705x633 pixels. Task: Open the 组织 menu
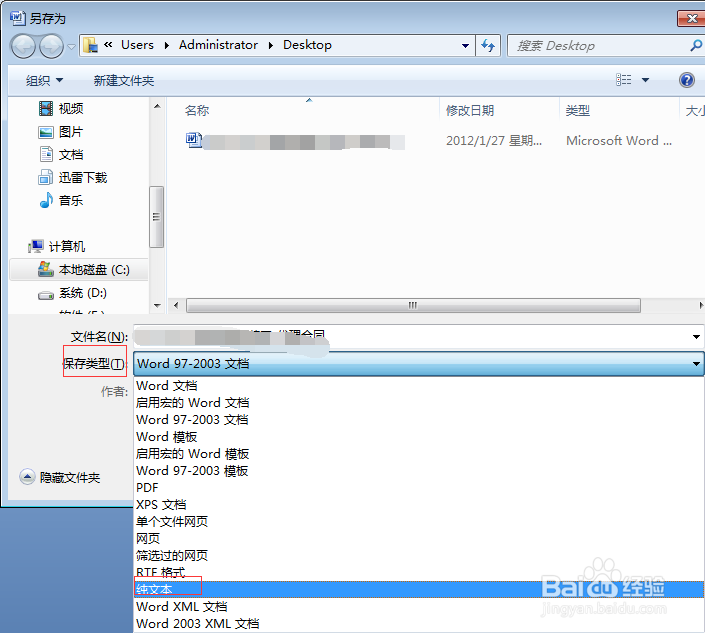coord(44,80)
